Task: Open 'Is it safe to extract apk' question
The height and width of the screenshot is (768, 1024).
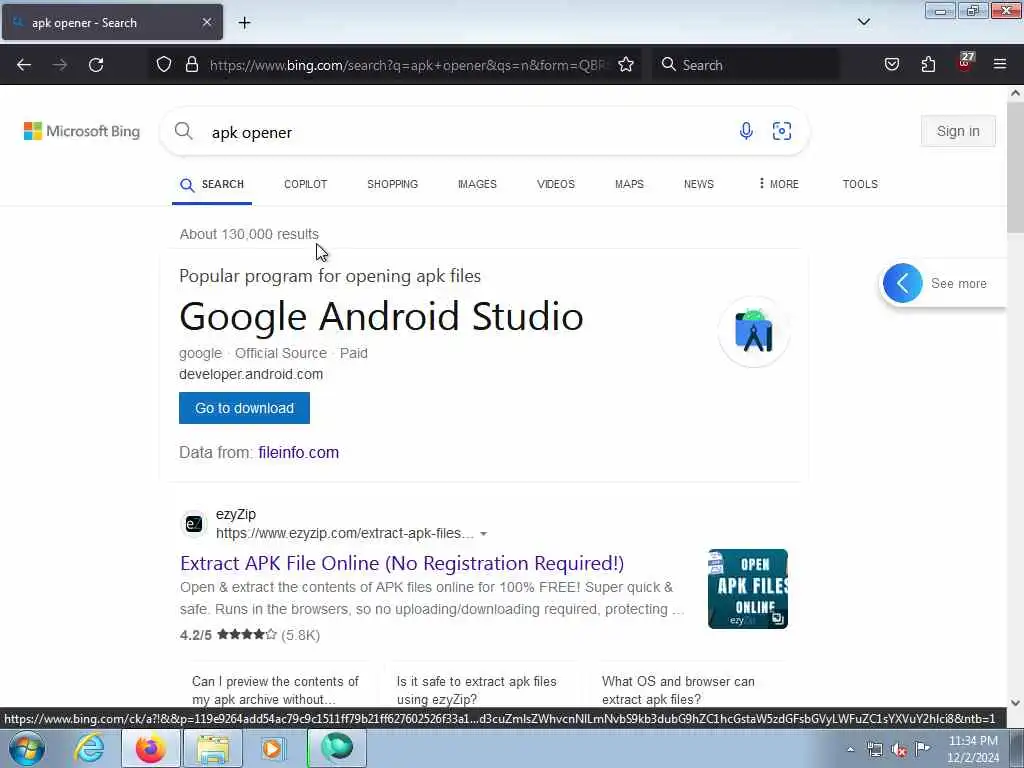Action: coord(477,690)
